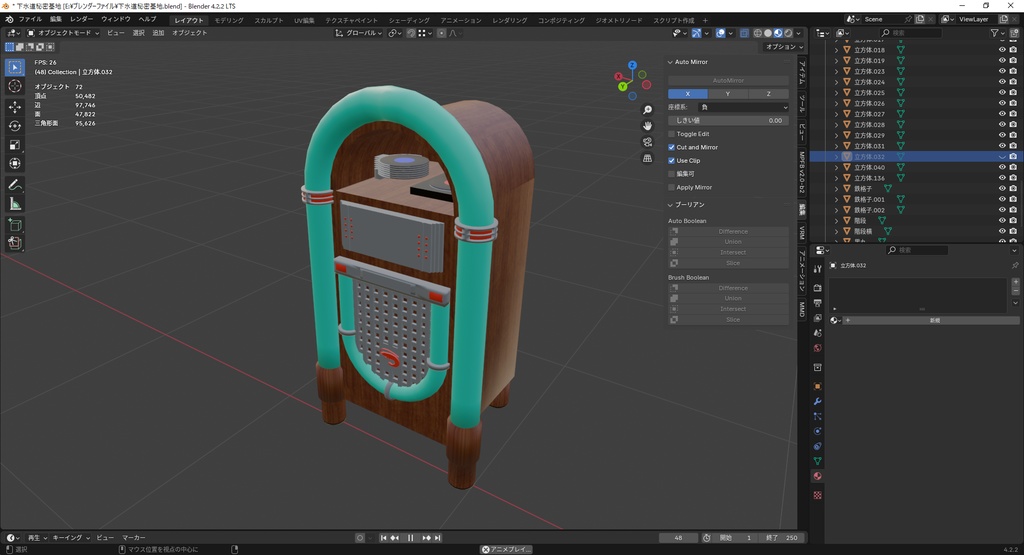This screenshot has width=1024, height=555.
Task: Click Brush Boolean Slice button
Action: [728, 319]
